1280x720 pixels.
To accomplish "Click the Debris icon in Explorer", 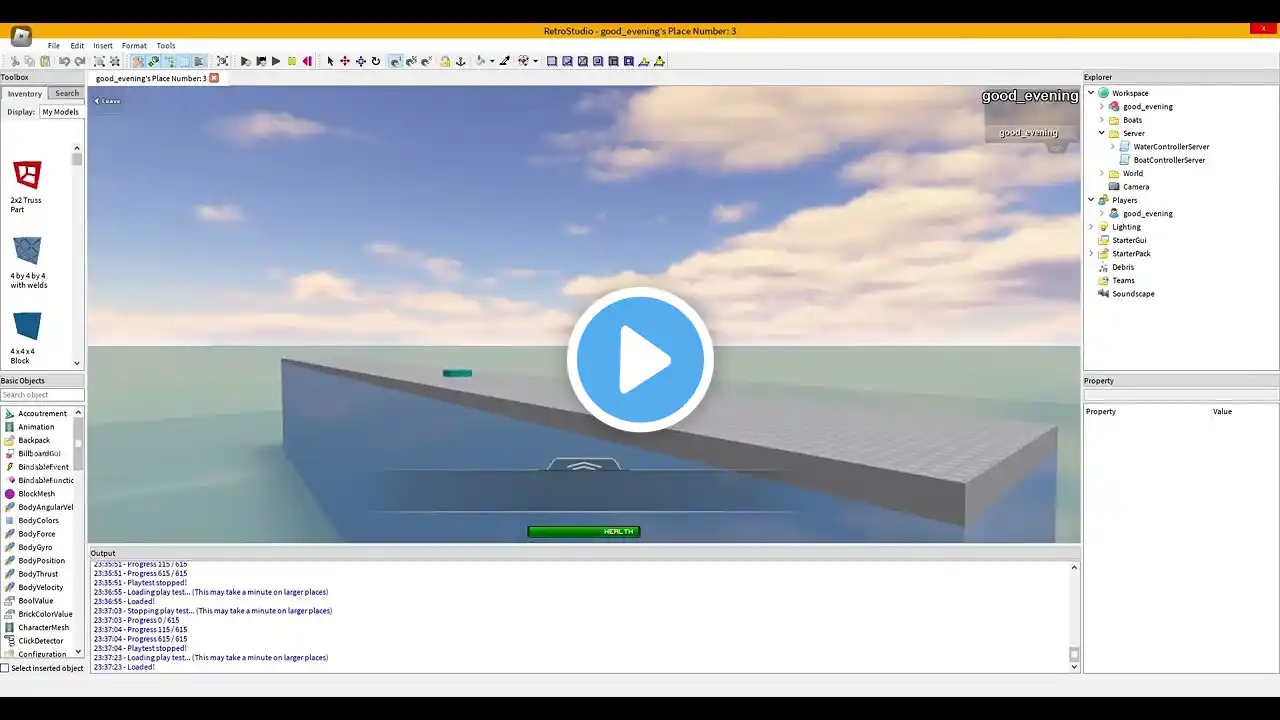I will point(1104,267).
